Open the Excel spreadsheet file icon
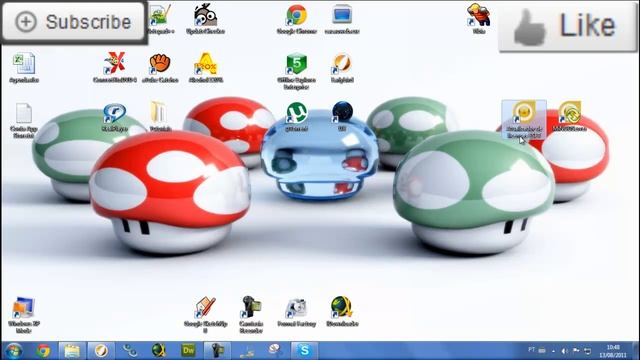The width and height of the screenshot is (640, 360). pyautogui.click(x=24, y=68)
